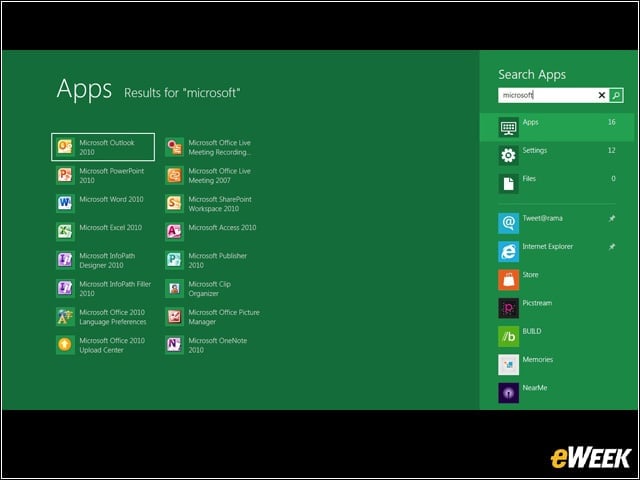Screen dimensions: 640x480
Task: Click the 'Microsoft Word 2010' label
Action: (x=111, y=199)
